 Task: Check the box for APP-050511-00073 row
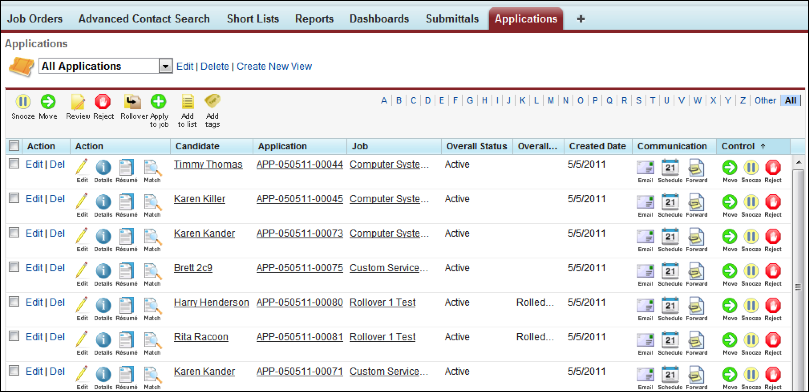[x=14, y=232]
